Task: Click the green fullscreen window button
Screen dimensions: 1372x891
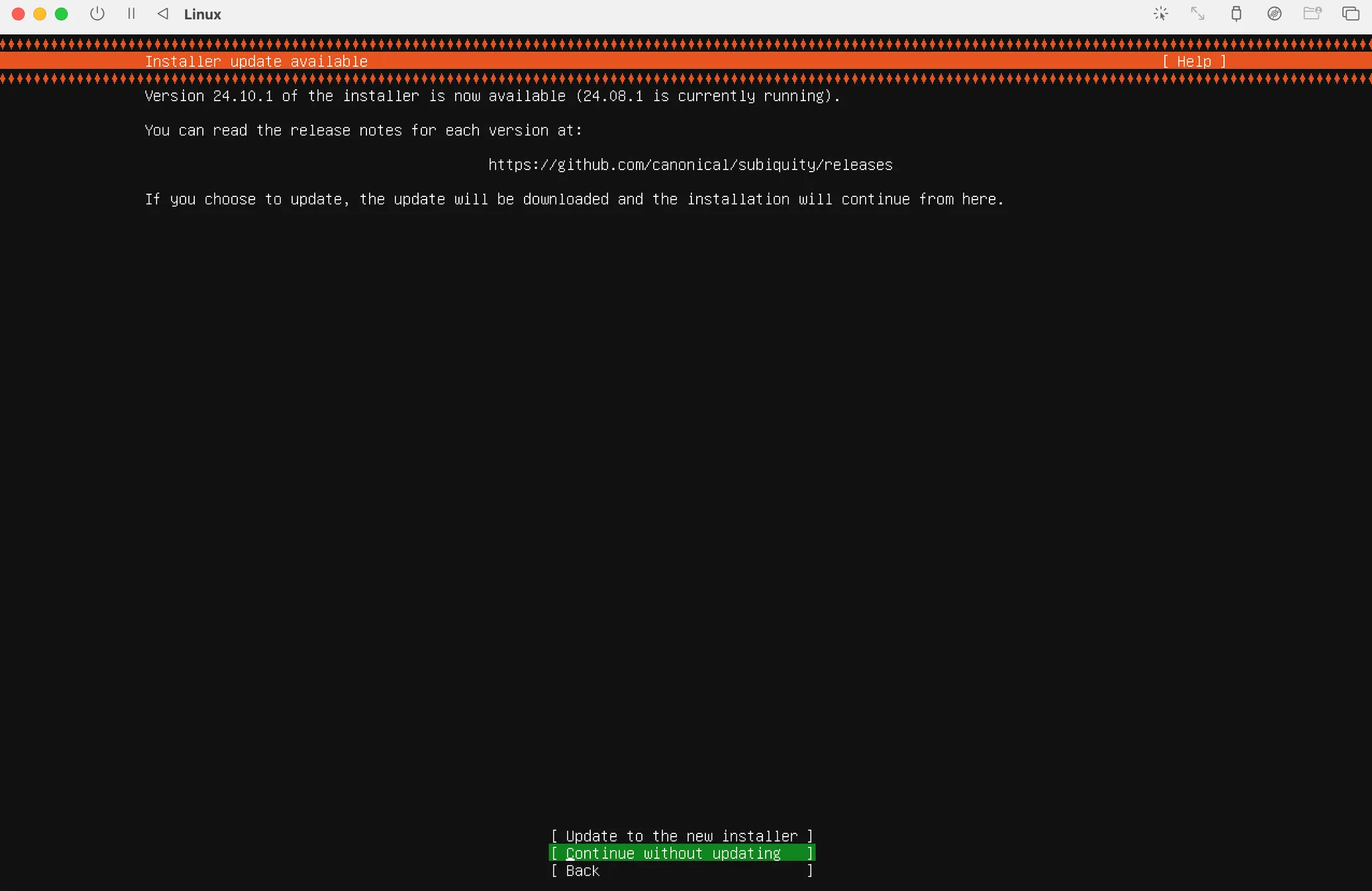Action: (x=61, y=14)
